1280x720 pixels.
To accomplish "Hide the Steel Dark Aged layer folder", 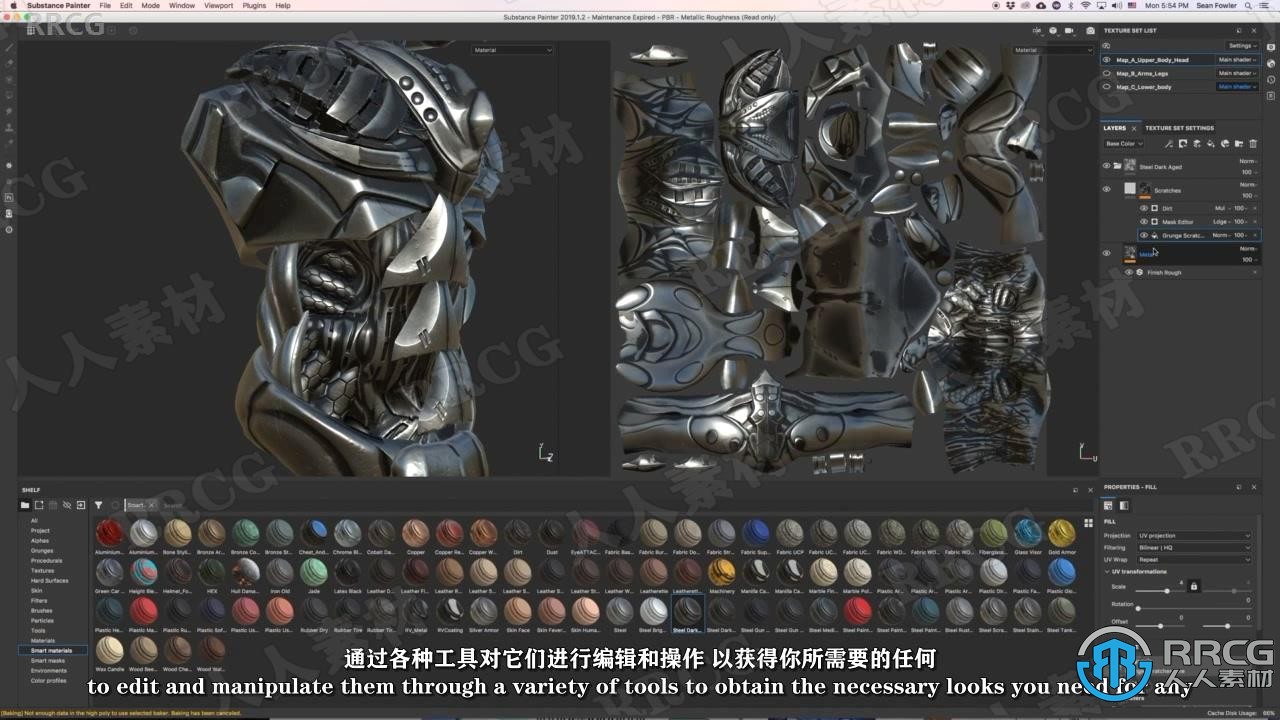I will [x=1106, y=166].
